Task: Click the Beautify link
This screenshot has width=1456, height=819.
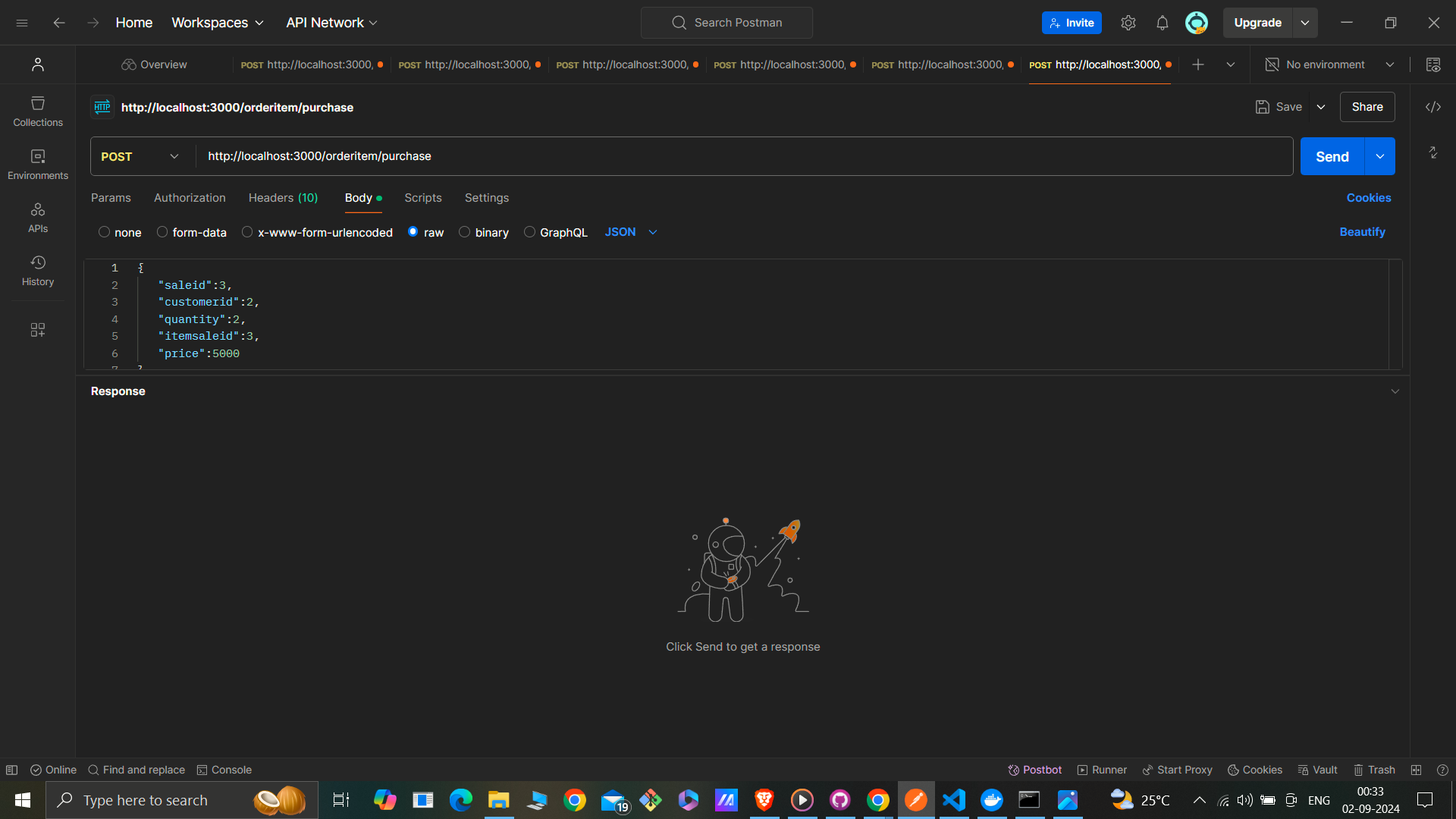Action: point(1362,232)
